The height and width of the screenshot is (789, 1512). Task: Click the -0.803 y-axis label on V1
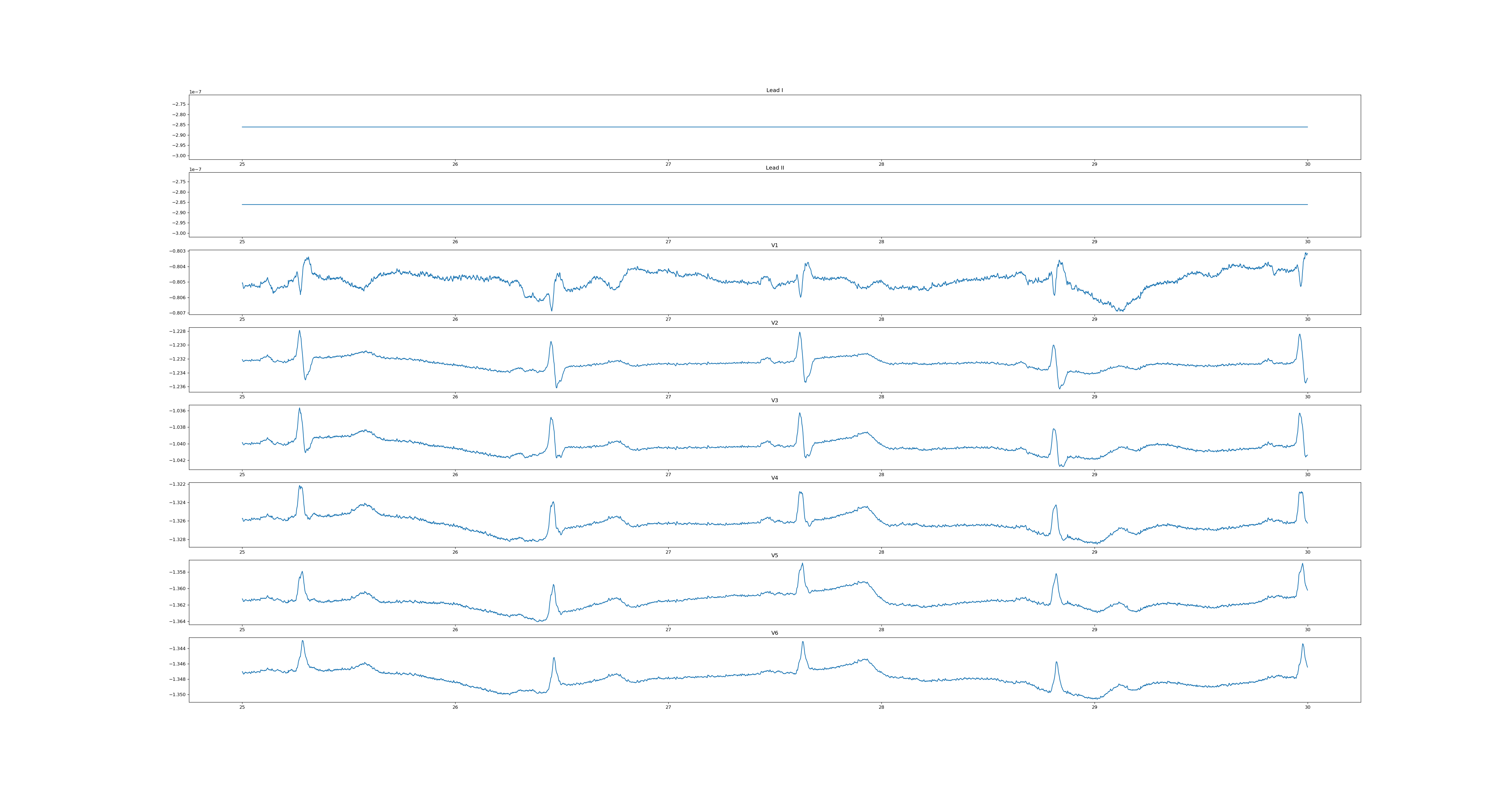click(x=178, y=251)
